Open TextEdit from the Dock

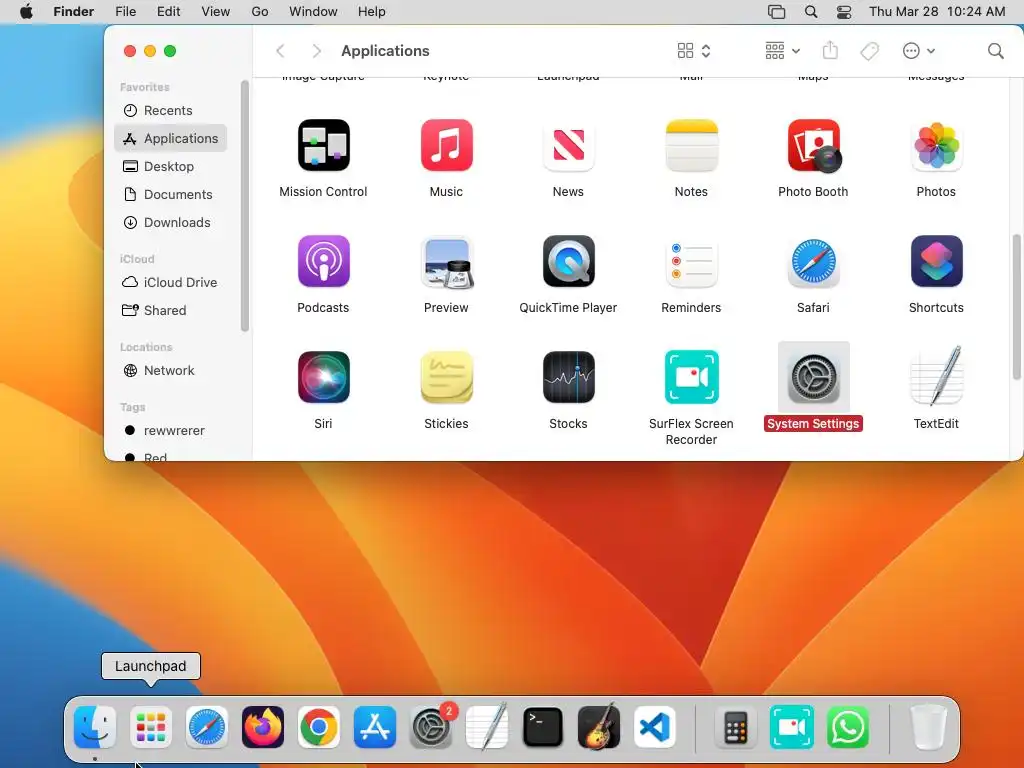[487, 726]
